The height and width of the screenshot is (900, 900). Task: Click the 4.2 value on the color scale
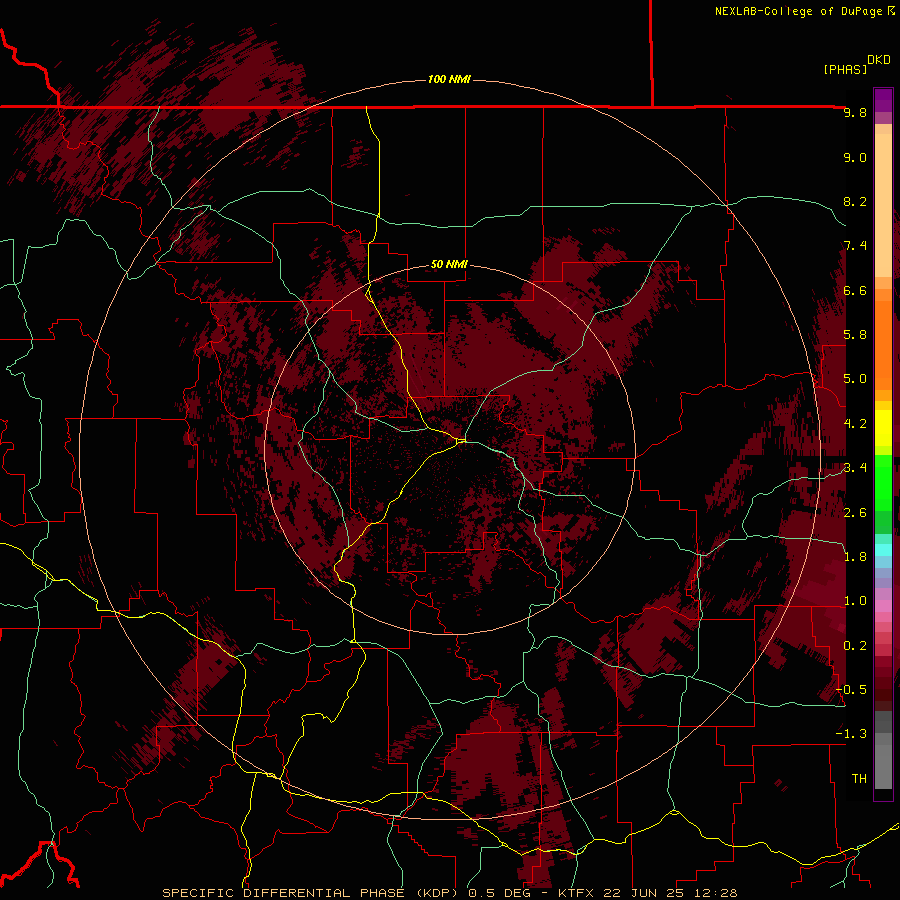click(x=855, y=424)
